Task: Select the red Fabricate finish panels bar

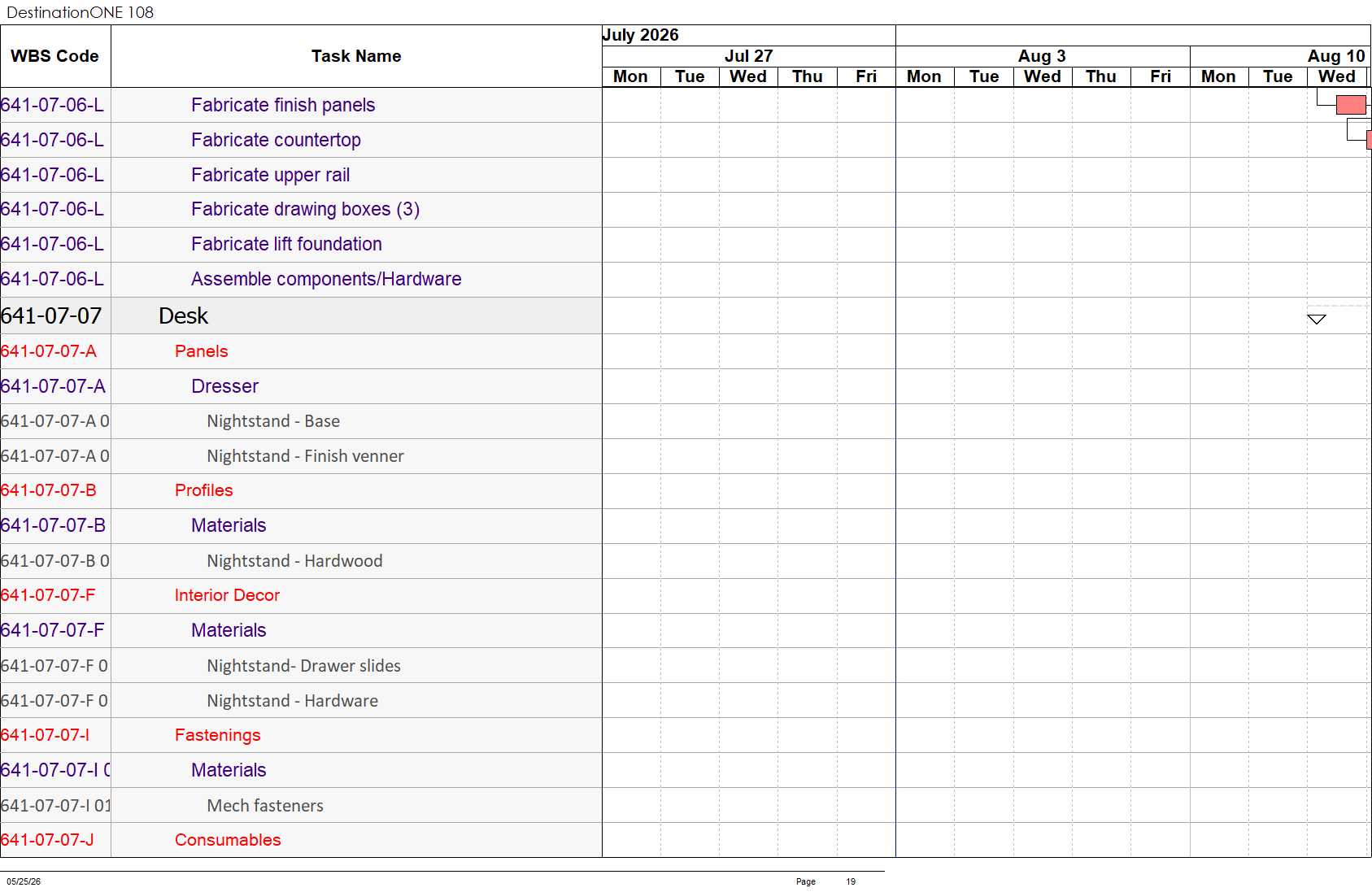Action: [x=1351, y=105]
